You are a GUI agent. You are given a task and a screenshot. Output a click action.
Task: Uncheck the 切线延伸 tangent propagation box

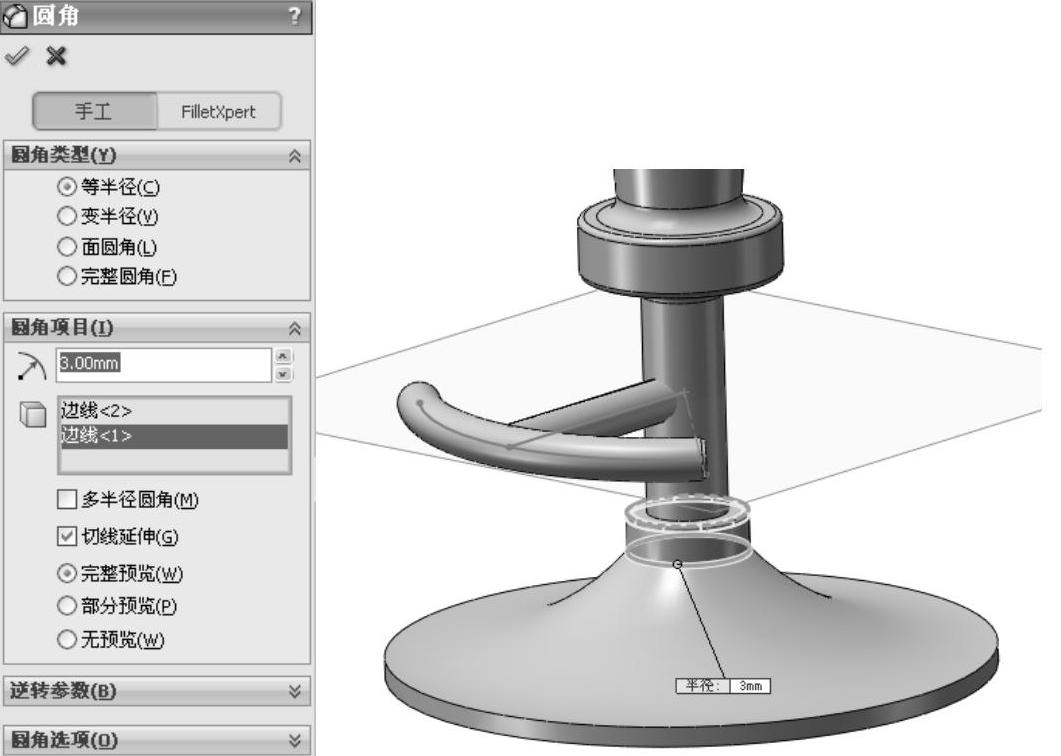point(67,538)
